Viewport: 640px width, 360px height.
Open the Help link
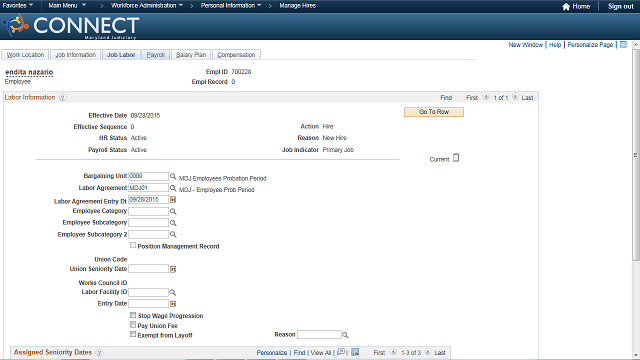(x=555, y=45)
